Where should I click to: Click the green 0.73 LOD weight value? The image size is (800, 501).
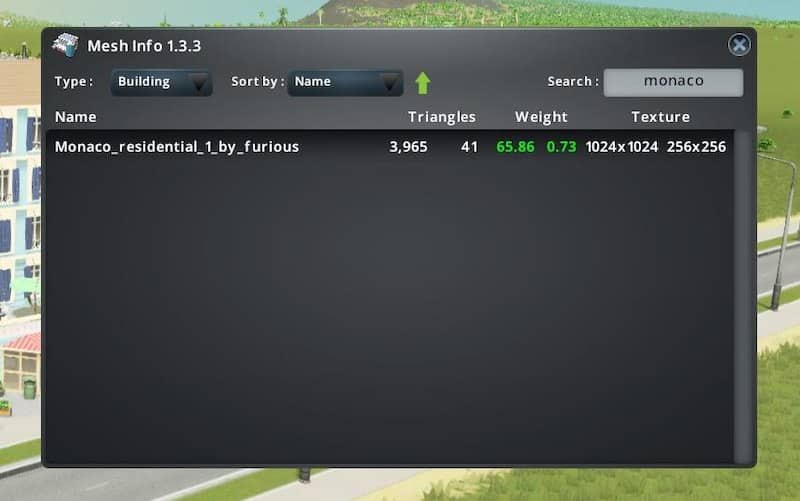[561, 147]
